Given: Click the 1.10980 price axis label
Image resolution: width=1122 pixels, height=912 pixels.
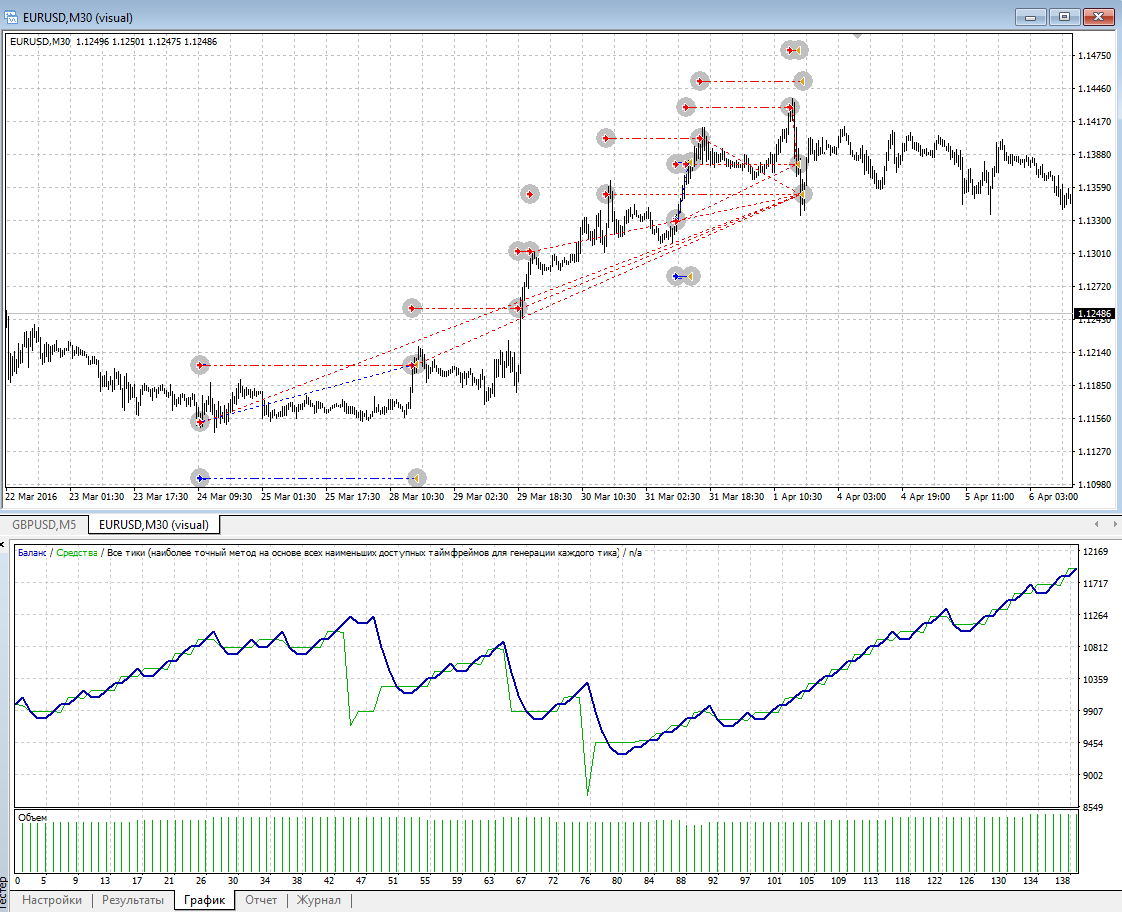Looking at the screenshot, I should click(x=1095, y=484).
